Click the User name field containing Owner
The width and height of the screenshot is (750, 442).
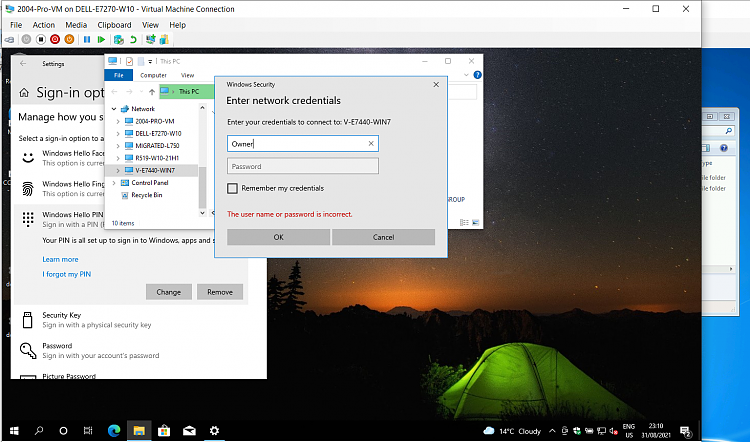click(303, 144)
